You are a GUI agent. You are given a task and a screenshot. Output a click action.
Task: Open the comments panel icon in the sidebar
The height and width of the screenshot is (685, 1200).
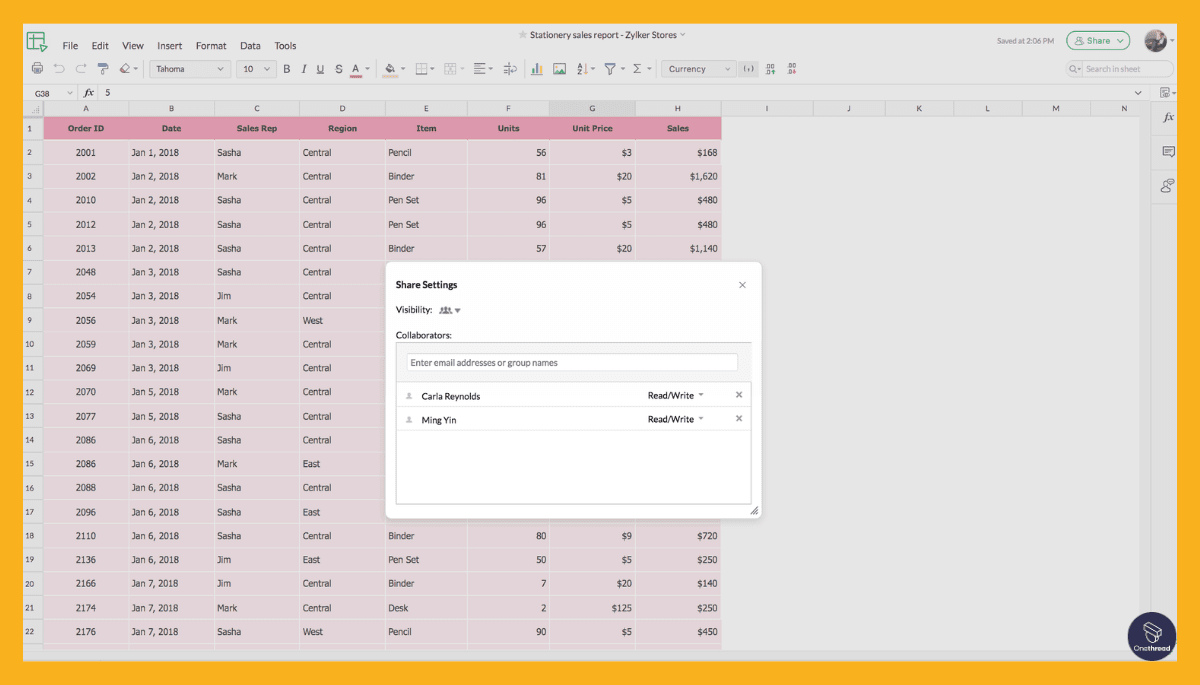1164,151
